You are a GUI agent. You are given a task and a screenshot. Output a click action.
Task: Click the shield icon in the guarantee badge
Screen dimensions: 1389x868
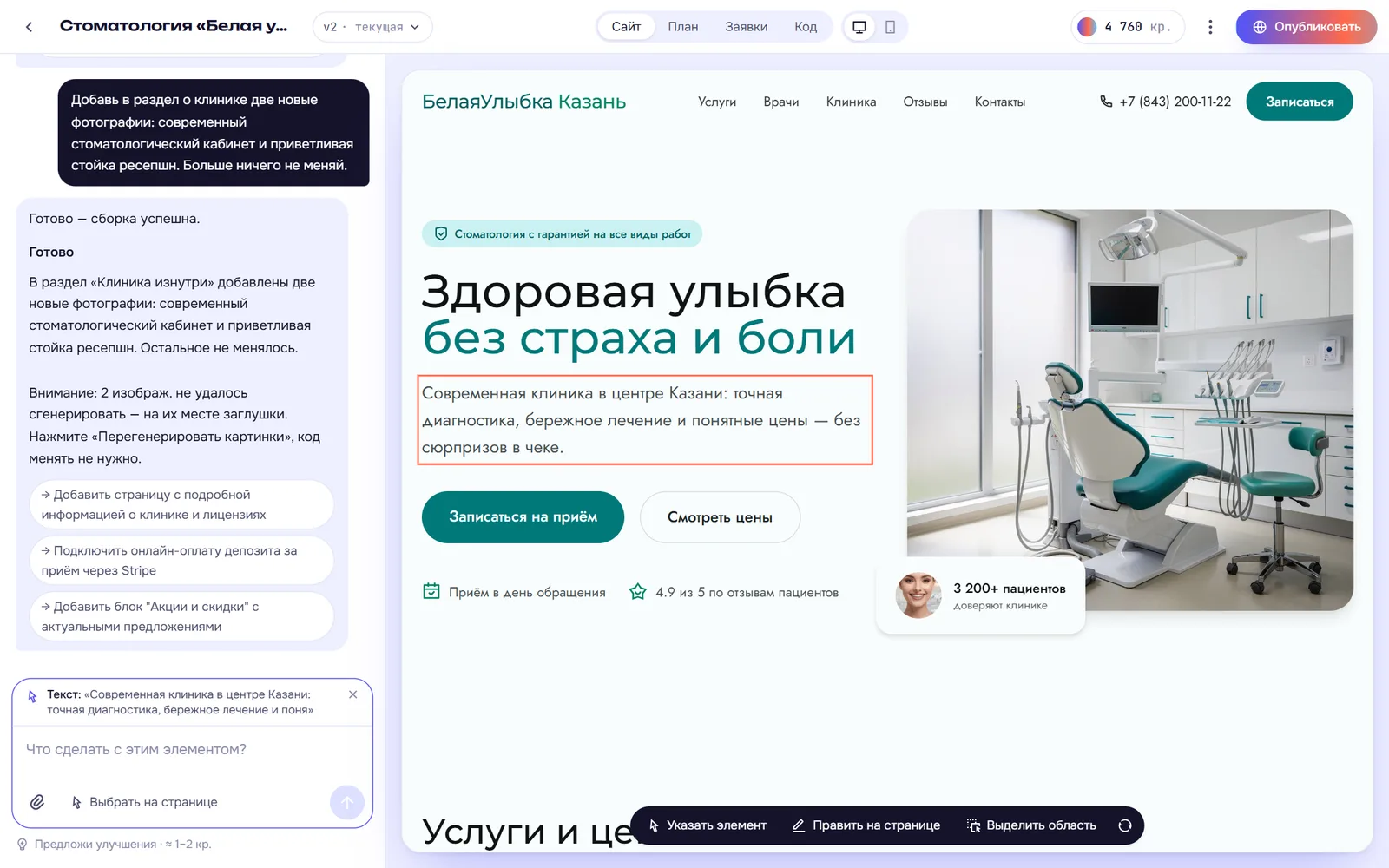pyautogui.click(x=441, y=233)
